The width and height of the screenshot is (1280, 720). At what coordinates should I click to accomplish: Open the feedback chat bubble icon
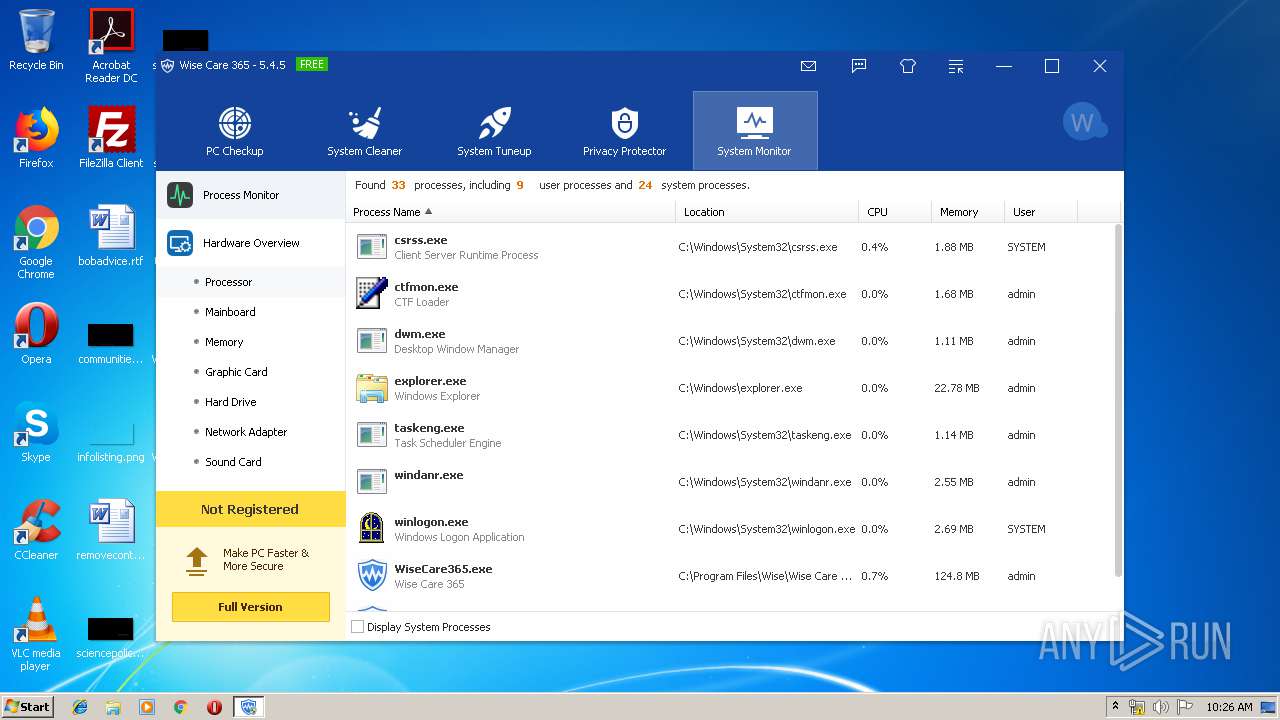858,66
